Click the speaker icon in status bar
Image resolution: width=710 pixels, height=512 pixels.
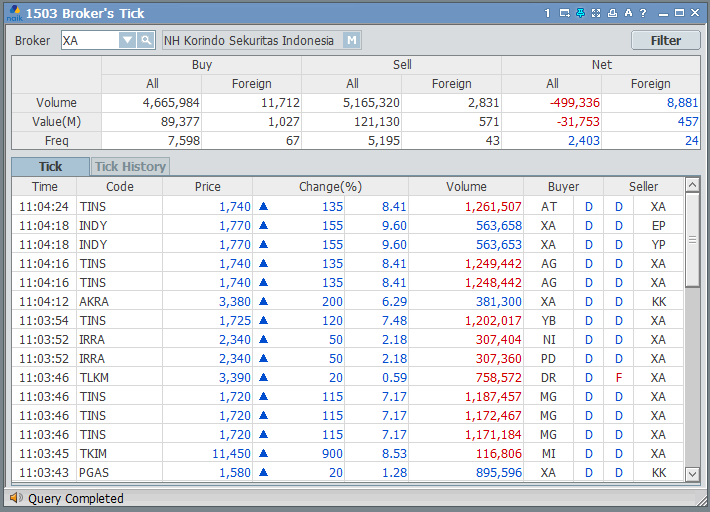coord(16,498)
